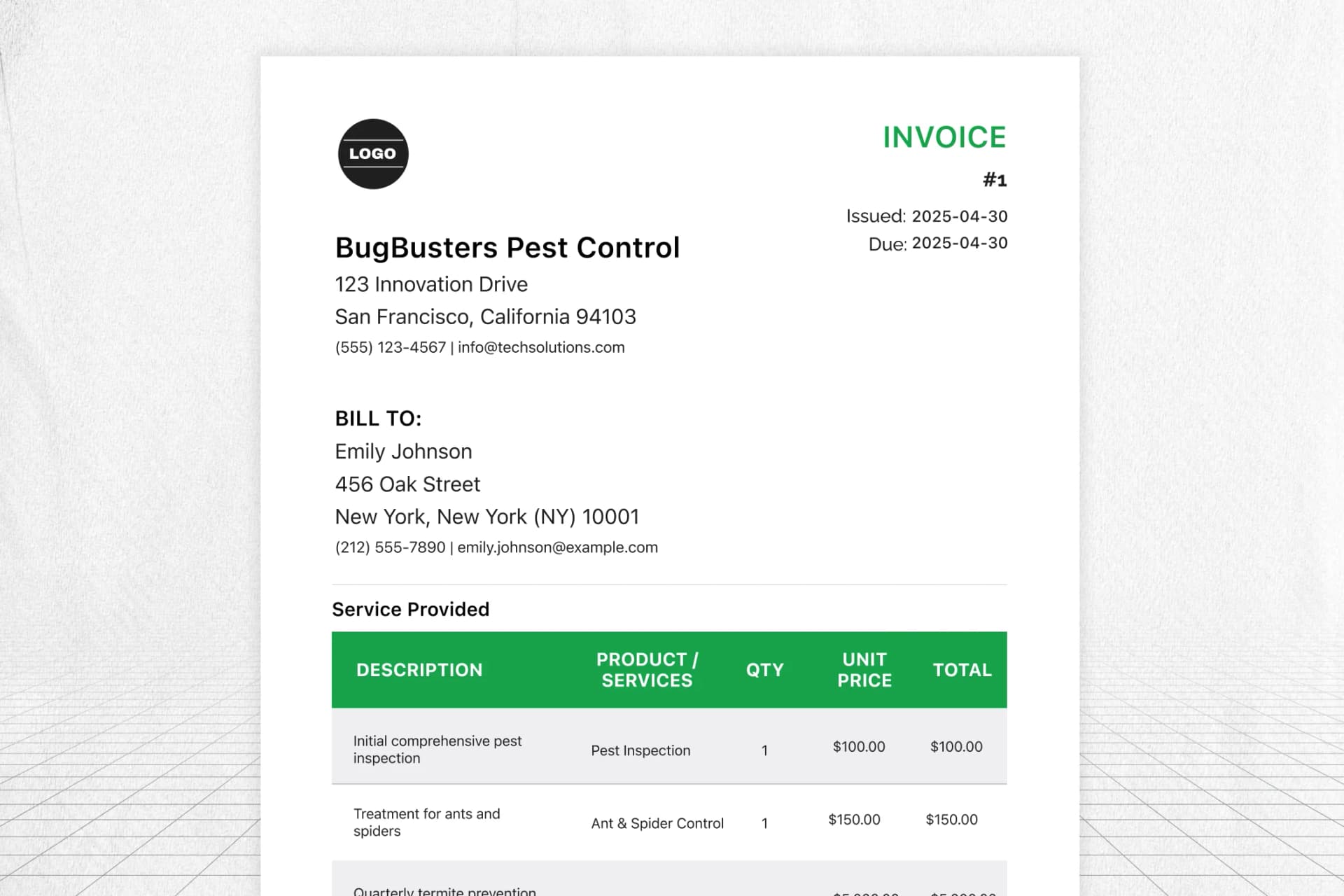Click the 123 Innovation Drive address line

pyautogui.click(x=431, y=284)
